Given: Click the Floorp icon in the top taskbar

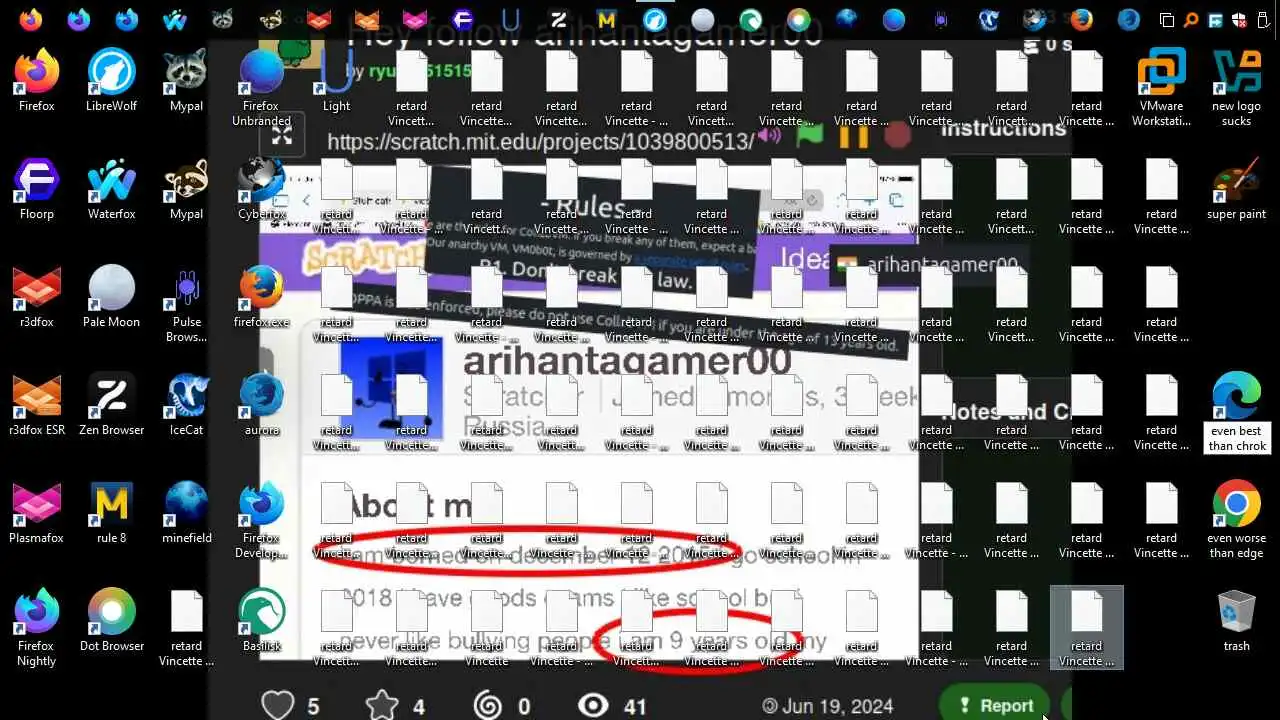Looking at the screenshot, I should click(x=462, y=19).
